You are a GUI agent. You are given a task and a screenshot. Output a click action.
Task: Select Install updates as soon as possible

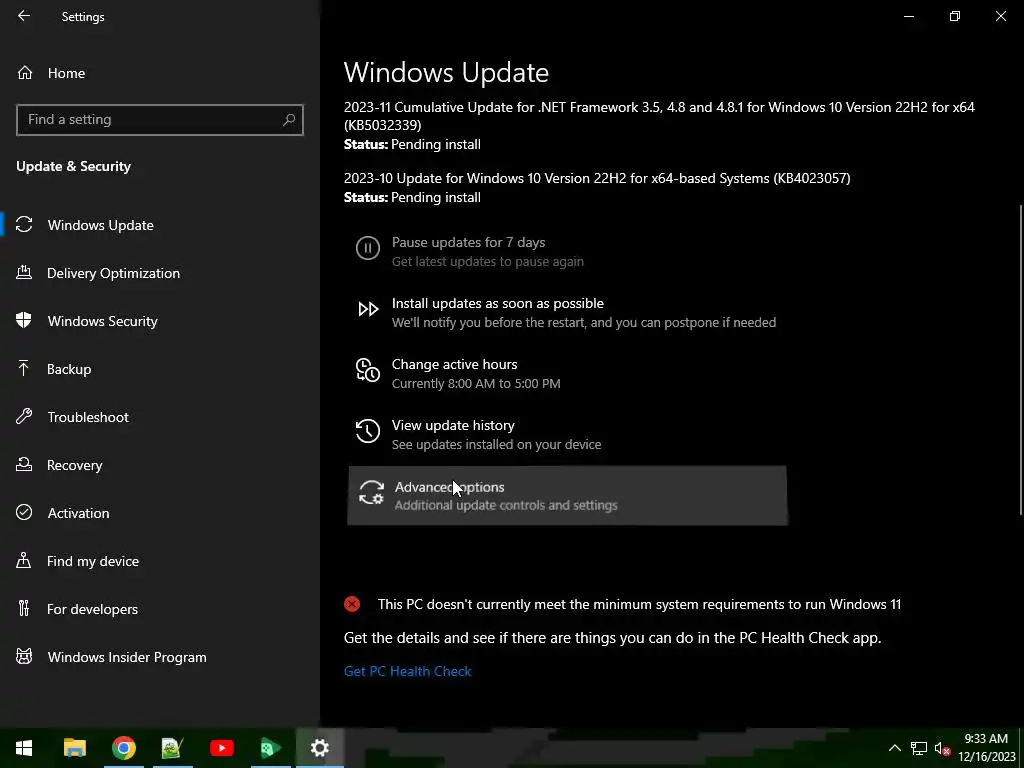click(x=566, y=312)
